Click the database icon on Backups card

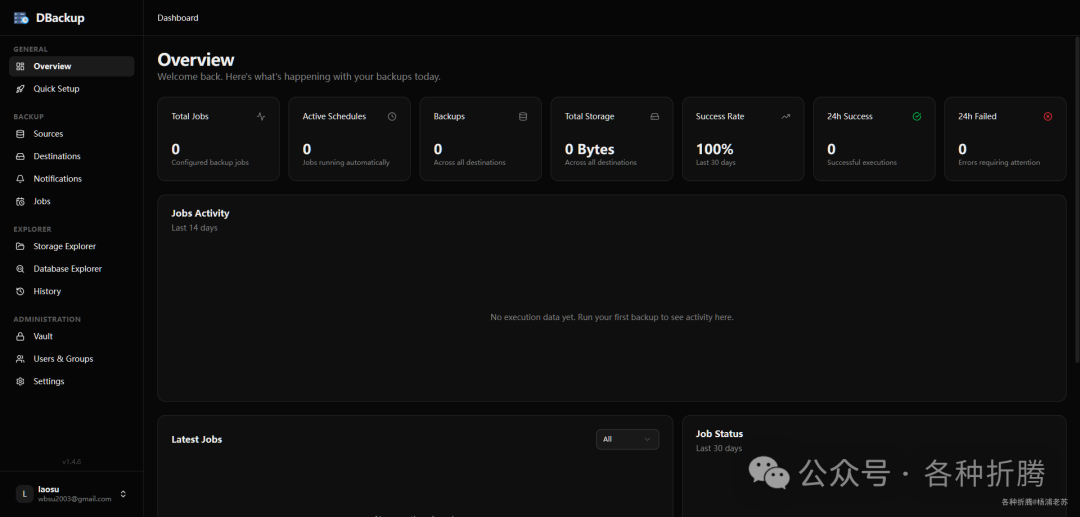coord(523,116)
